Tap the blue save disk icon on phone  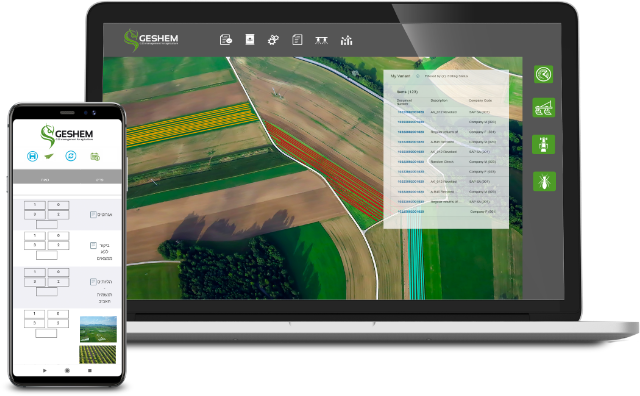(x=32, y=156)
